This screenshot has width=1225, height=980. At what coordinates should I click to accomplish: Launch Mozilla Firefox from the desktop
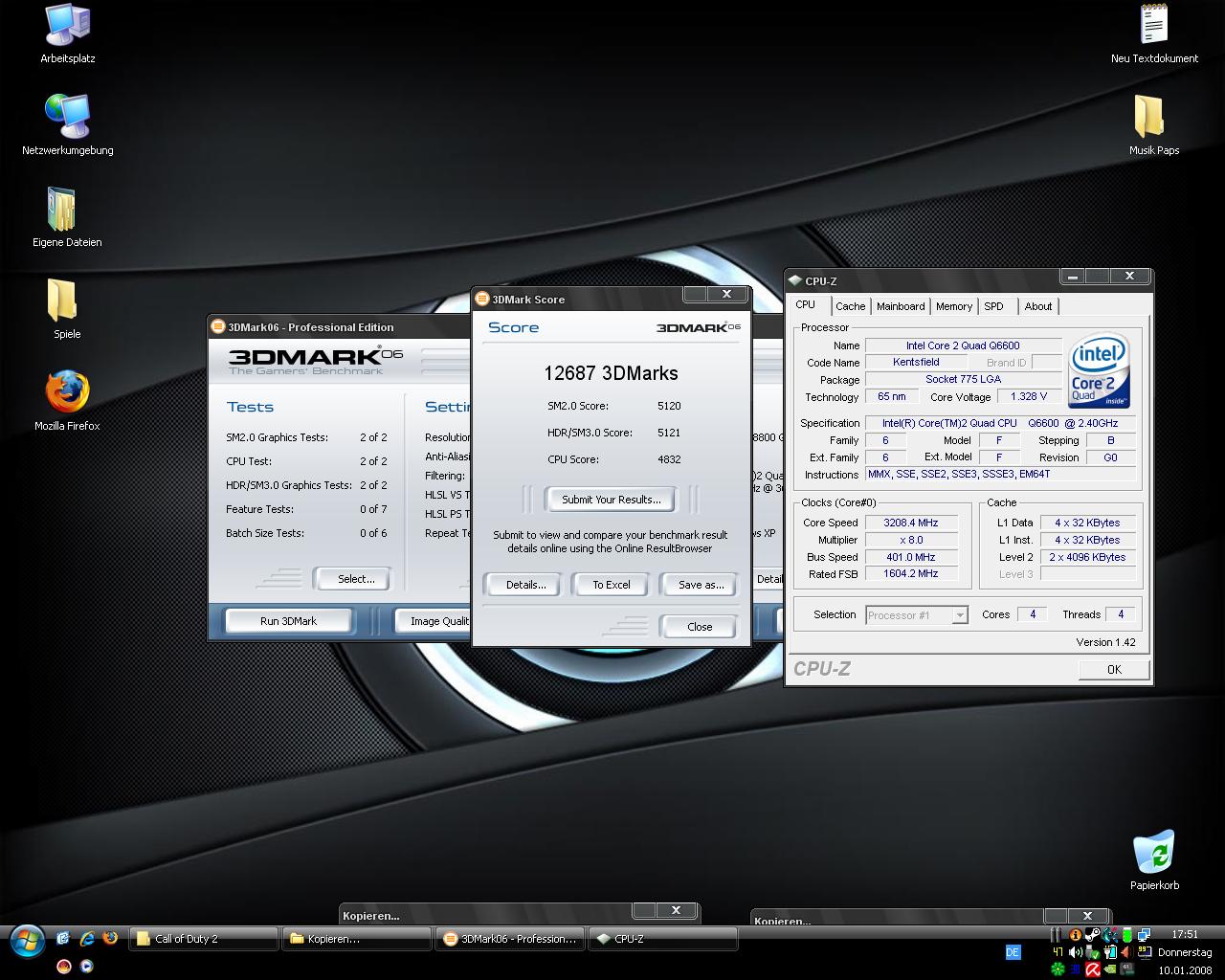(x=67, y=401)
